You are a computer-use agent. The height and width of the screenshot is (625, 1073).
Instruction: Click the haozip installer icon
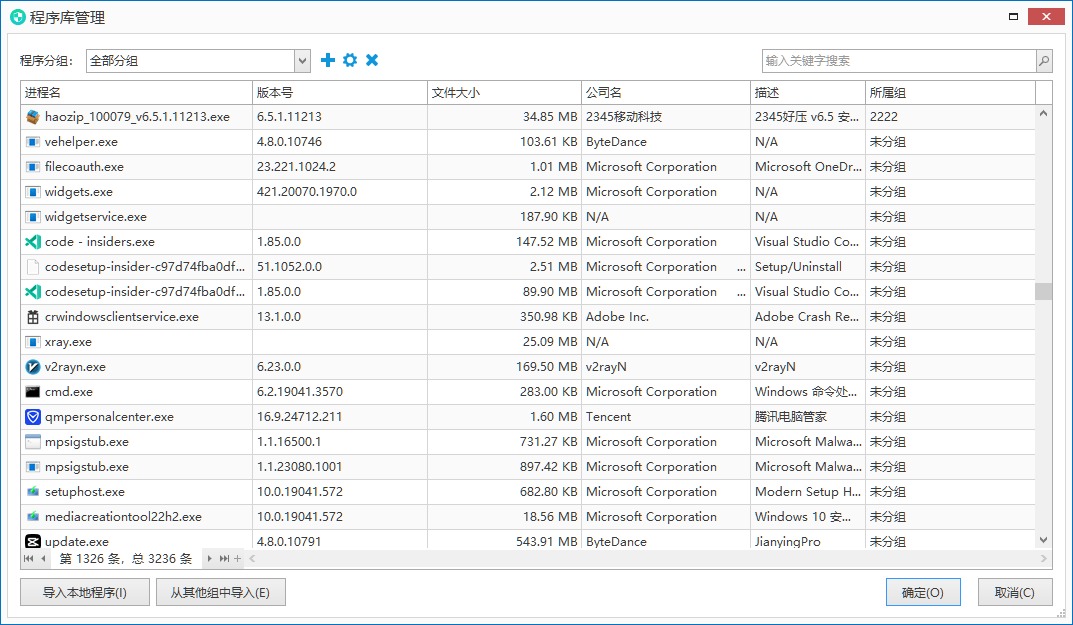(x=32, y=117)
